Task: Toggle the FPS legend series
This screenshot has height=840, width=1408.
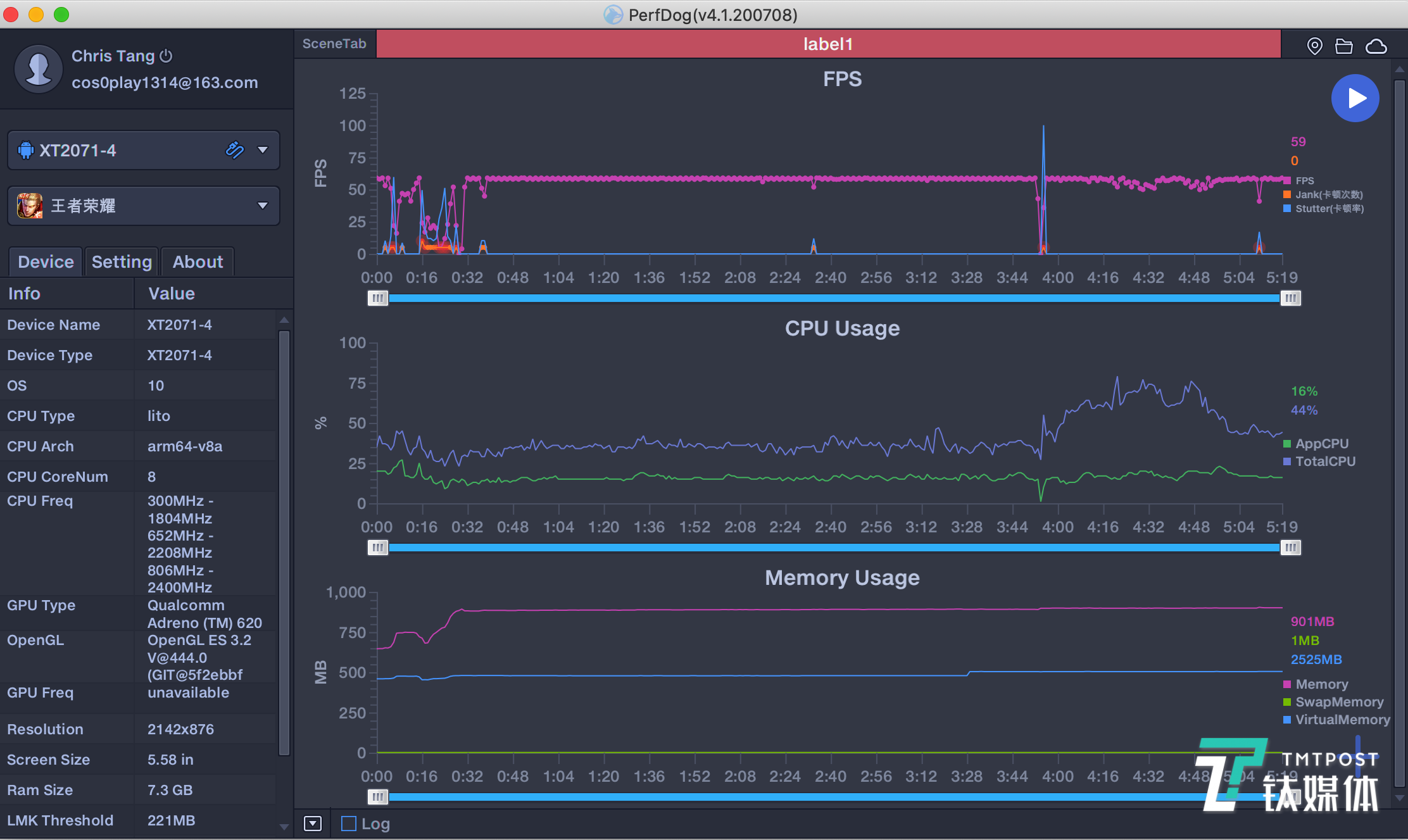Action: (x=1304, y=180)
